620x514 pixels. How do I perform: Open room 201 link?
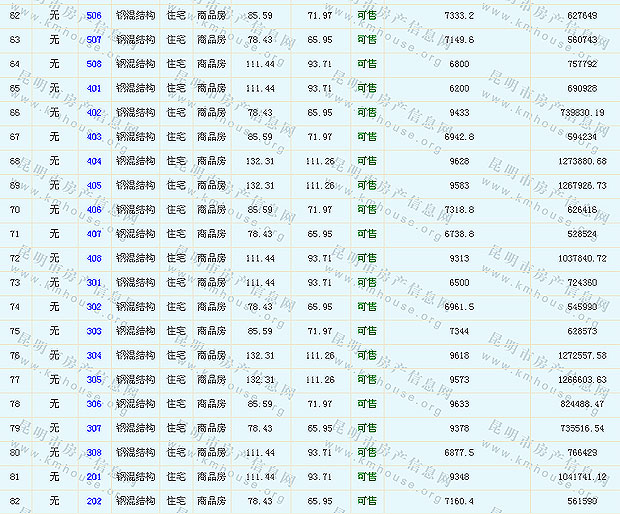(94, 476)
